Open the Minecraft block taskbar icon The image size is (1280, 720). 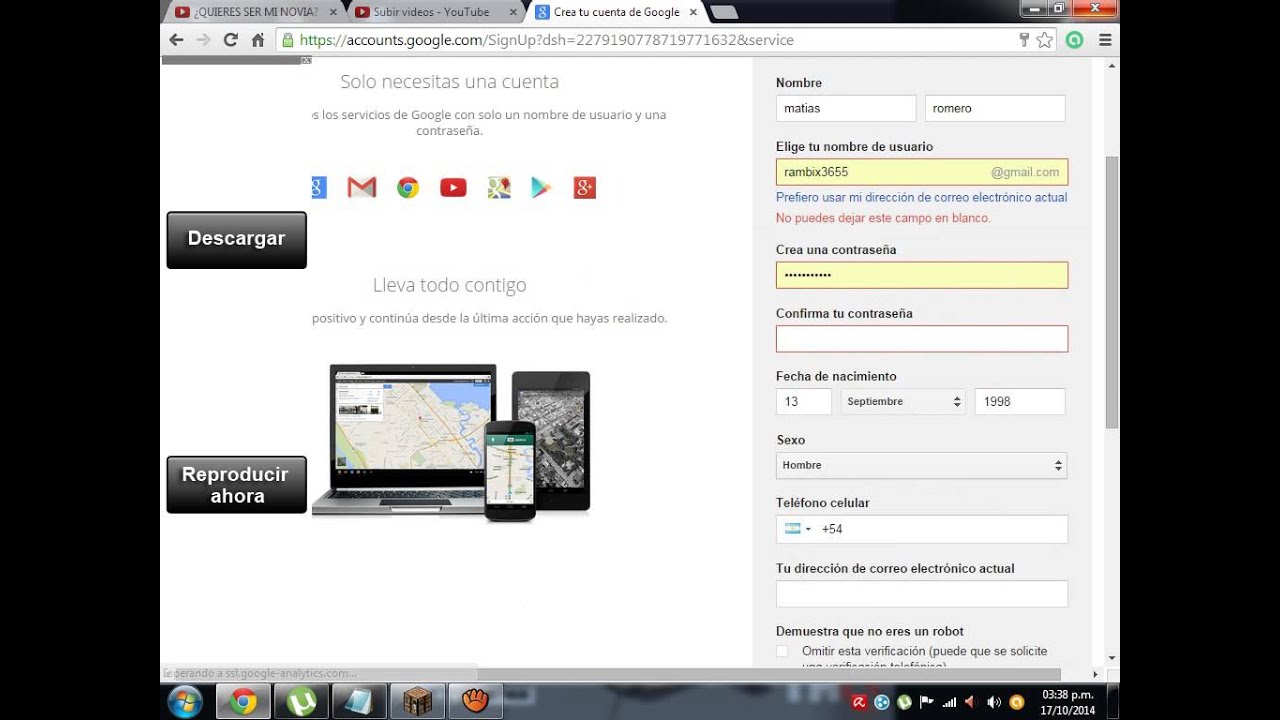click(417, 702)
